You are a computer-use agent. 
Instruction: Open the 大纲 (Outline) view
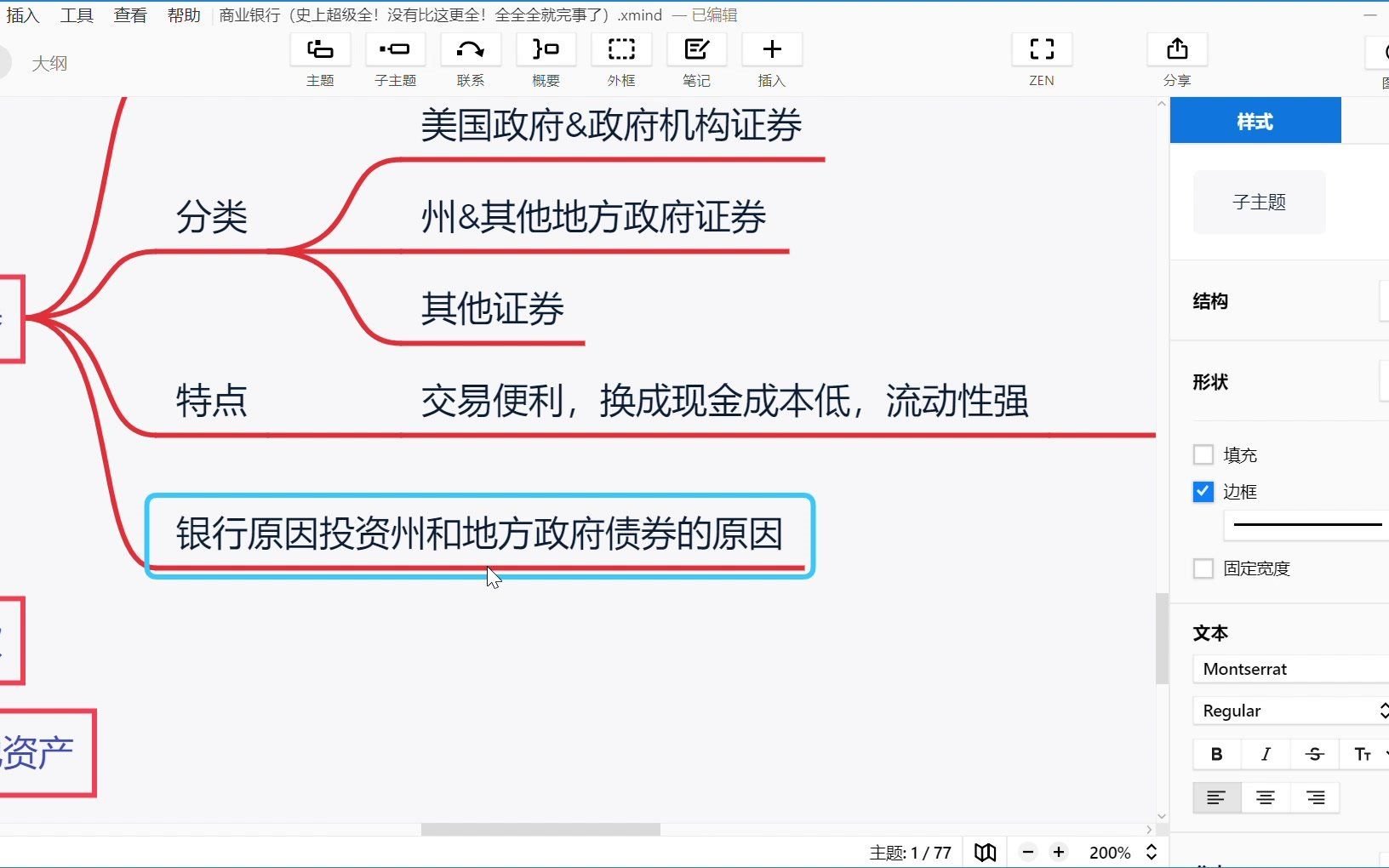tap(49, 62)
